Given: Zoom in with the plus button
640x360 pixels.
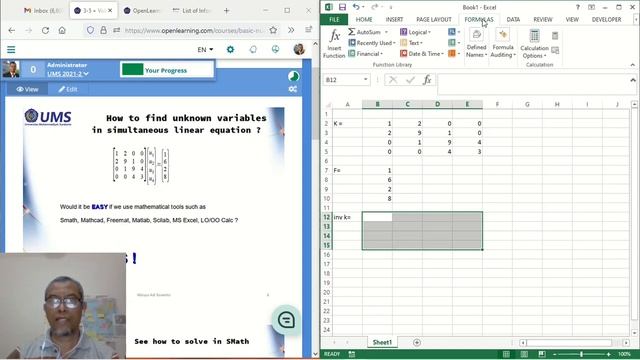Looking at the screenshot, I should (608, 354).
